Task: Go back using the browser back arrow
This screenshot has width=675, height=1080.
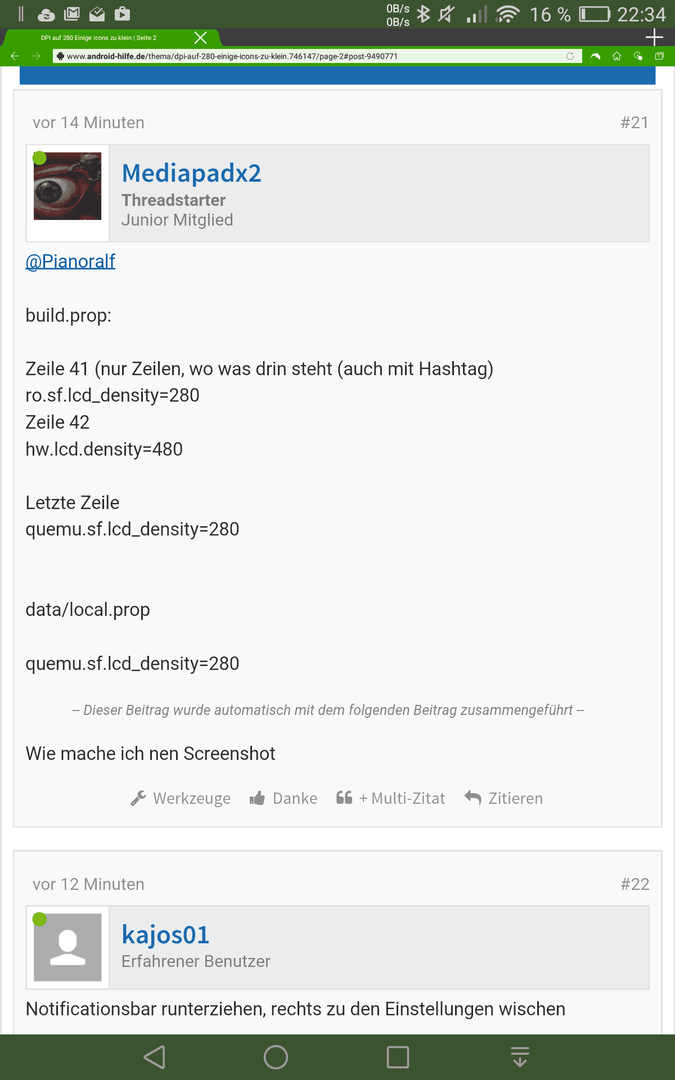Action: point(14,56)
